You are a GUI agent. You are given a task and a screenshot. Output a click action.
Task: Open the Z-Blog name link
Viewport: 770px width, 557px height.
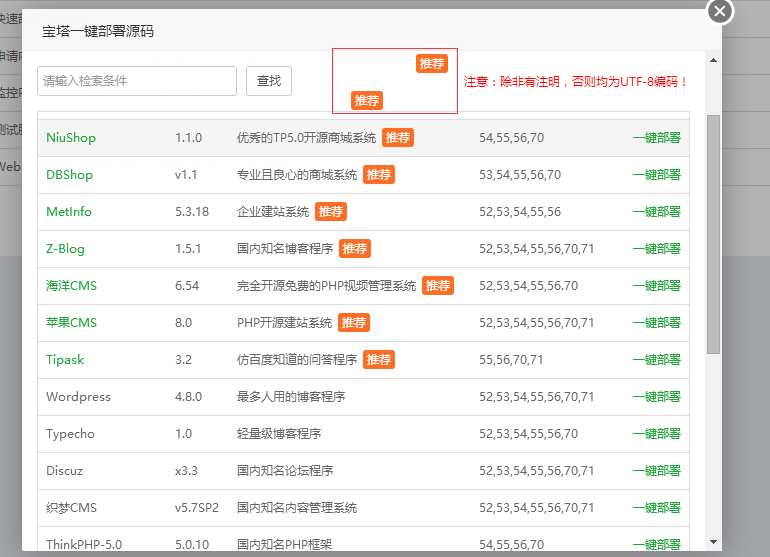[65, 249]
